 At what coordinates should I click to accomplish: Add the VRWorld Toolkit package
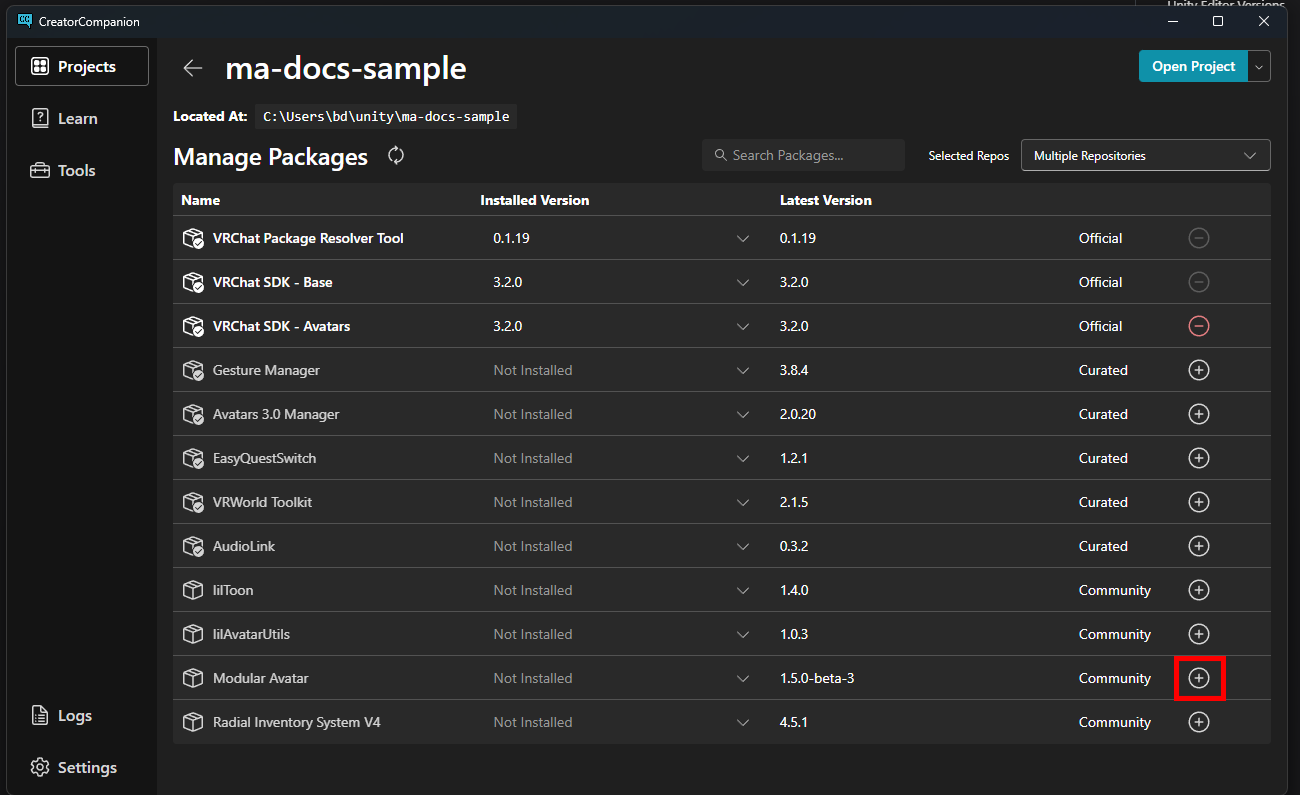tap(1198, 502)
